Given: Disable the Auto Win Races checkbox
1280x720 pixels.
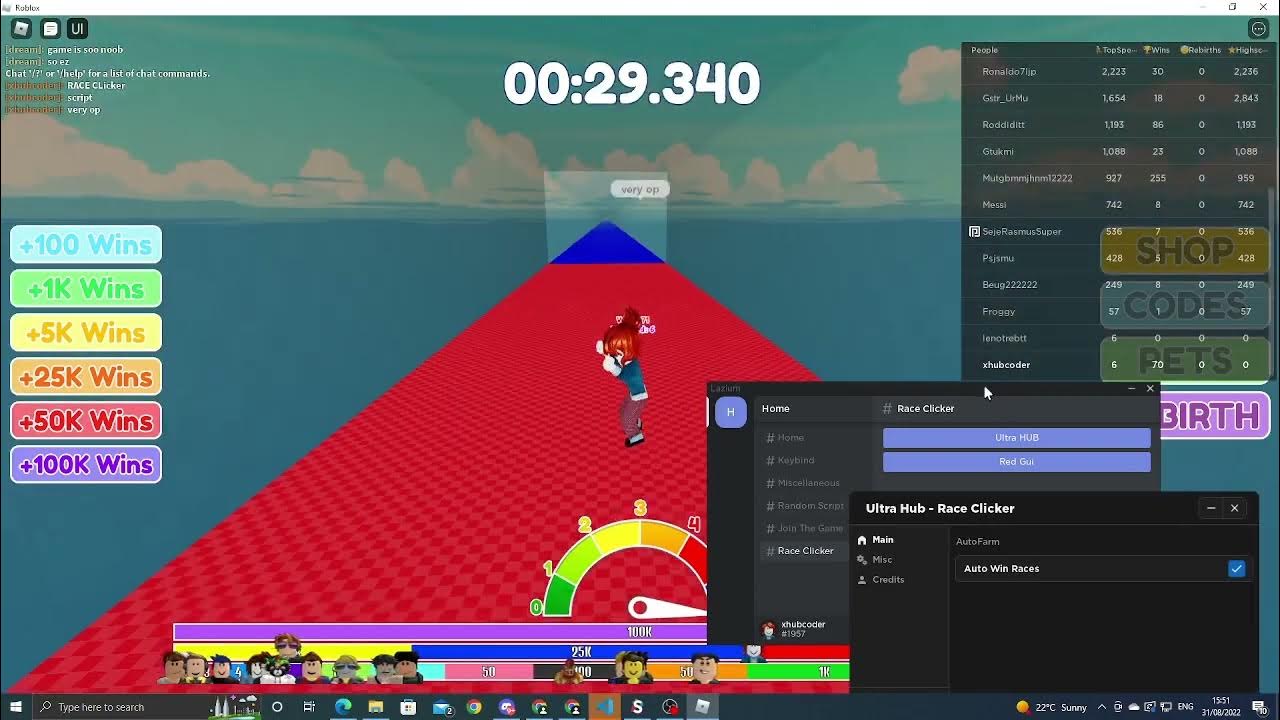Looking at the screenshot, I should [x=1236, y=568].
